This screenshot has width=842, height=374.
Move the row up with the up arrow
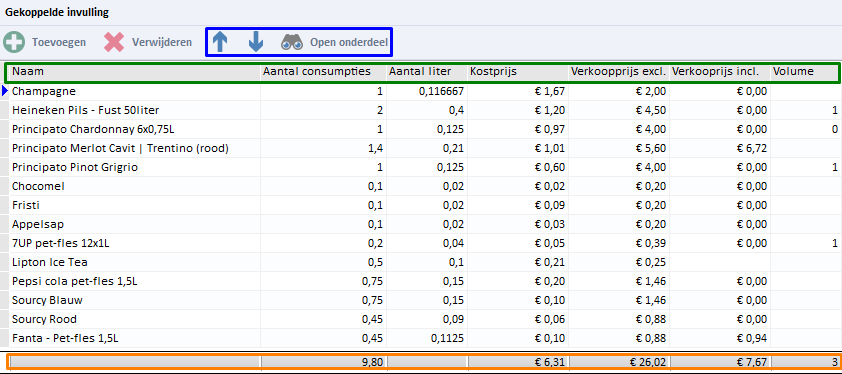pyautogui.click(x=221, y=42)
